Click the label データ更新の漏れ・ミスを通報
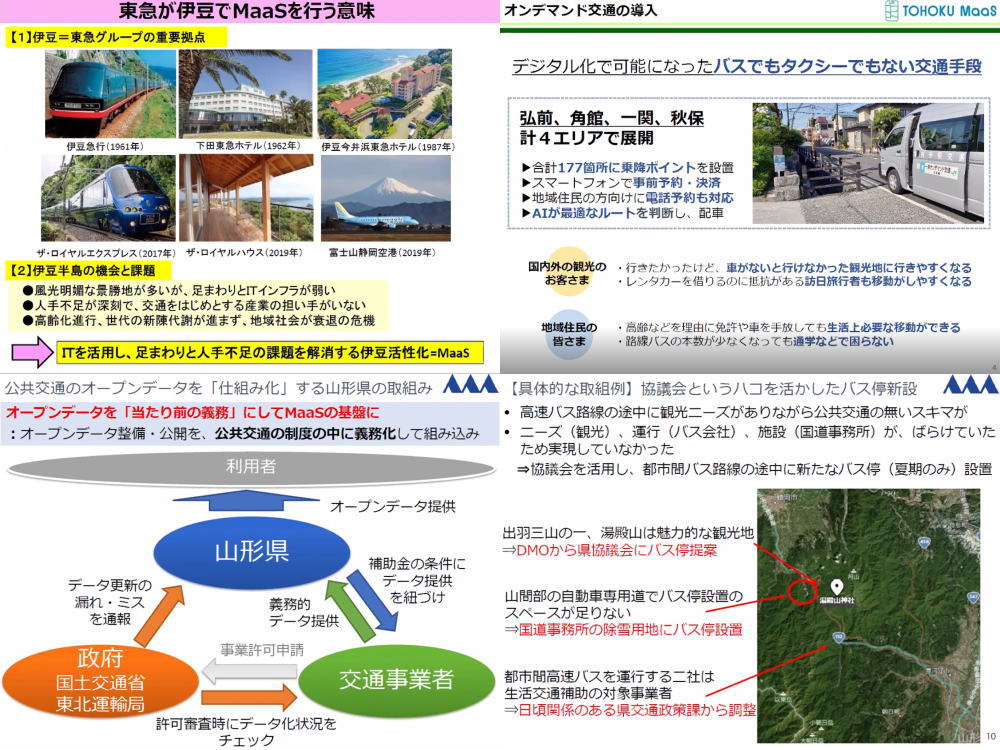1000x750 pixels. [109, 602]
